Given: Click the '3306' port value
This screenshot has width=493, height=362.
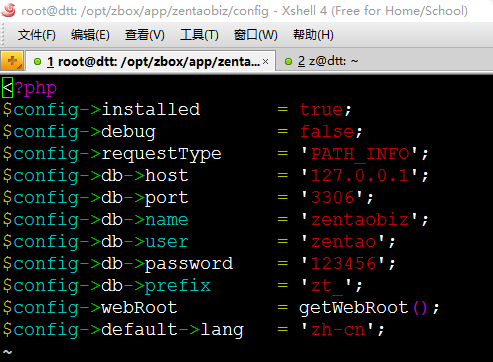Looking at the screenshot, I should point(332,197).
